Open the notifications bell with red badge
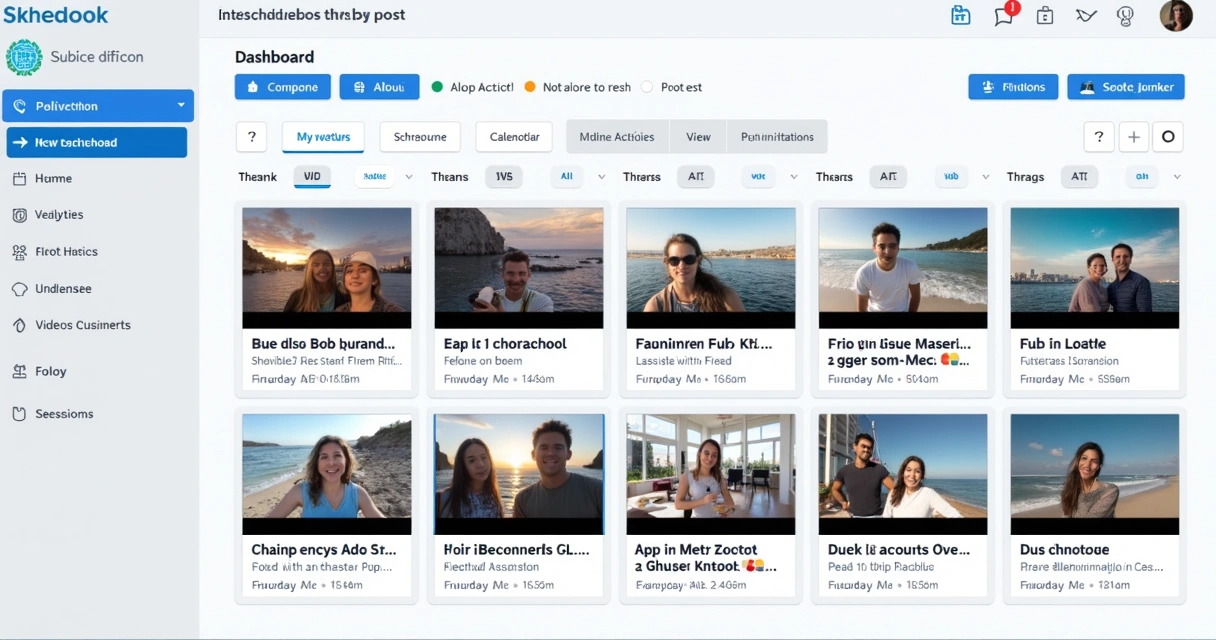Viewport: 1216px width, 640px height. point(1004,16)
